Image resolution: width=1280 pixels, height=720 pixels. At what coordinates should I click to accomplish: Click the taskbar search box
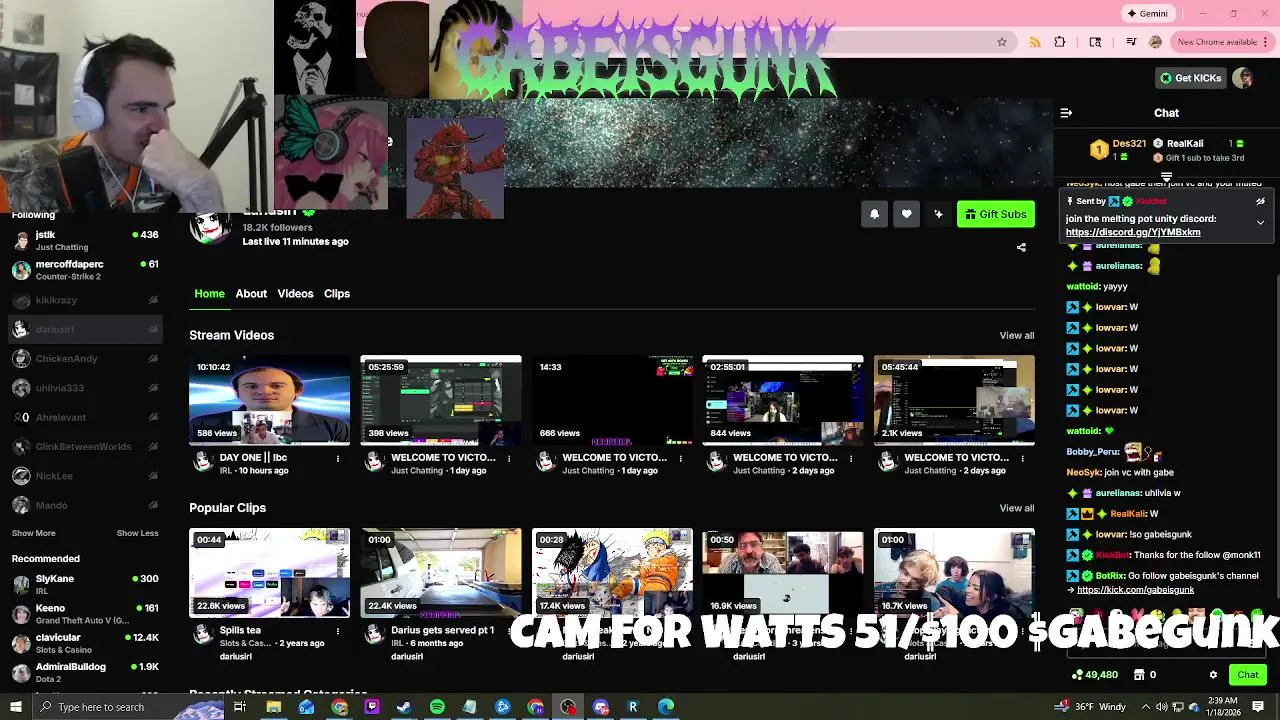(x=126, y=707)
